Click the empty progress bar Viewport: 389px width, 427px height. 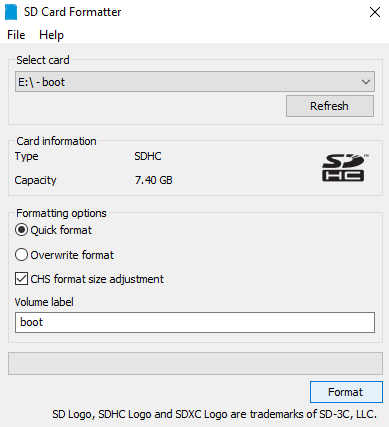pos(195,363)
